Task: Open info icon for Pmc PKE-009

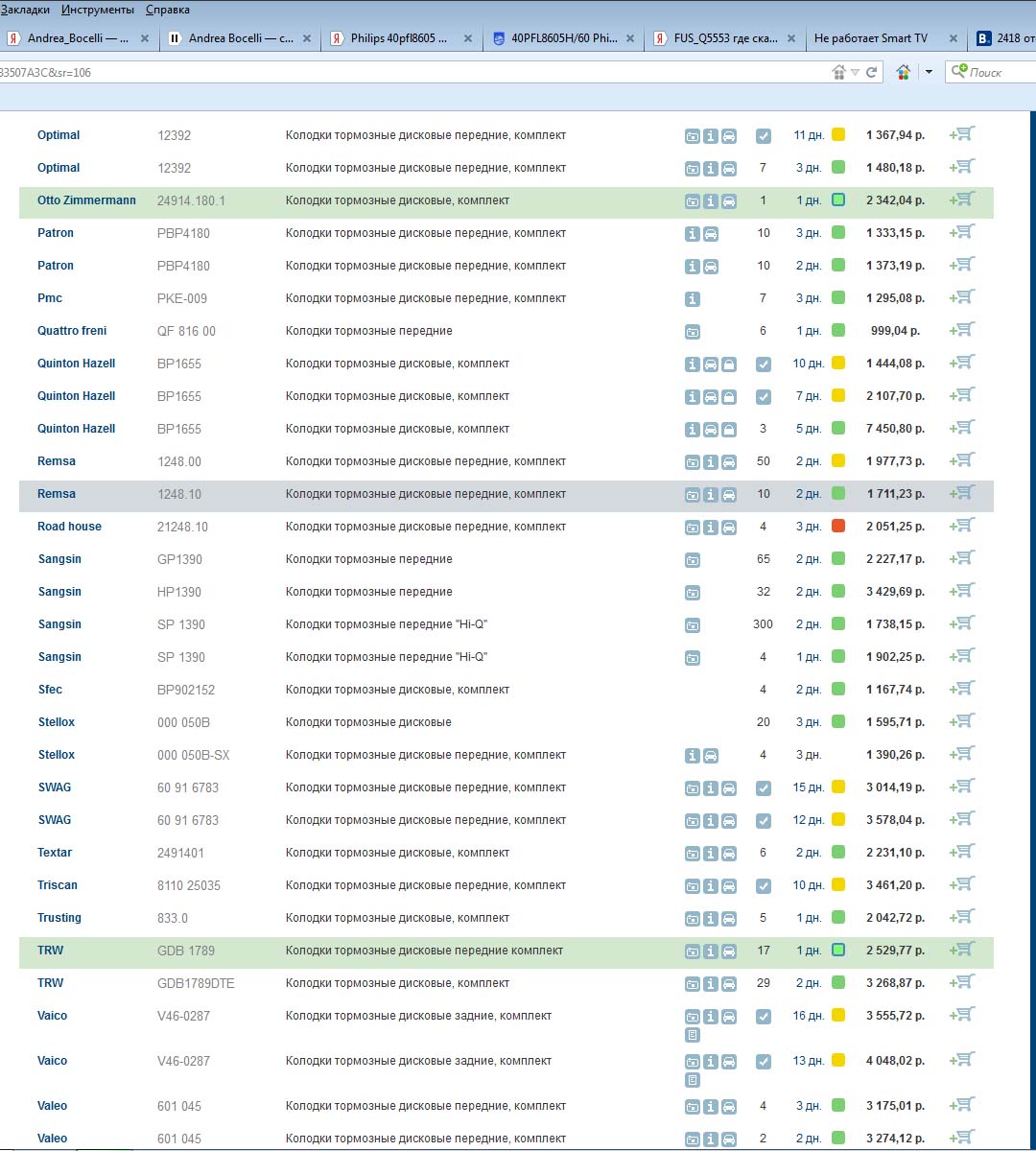Action: (693, 299)
